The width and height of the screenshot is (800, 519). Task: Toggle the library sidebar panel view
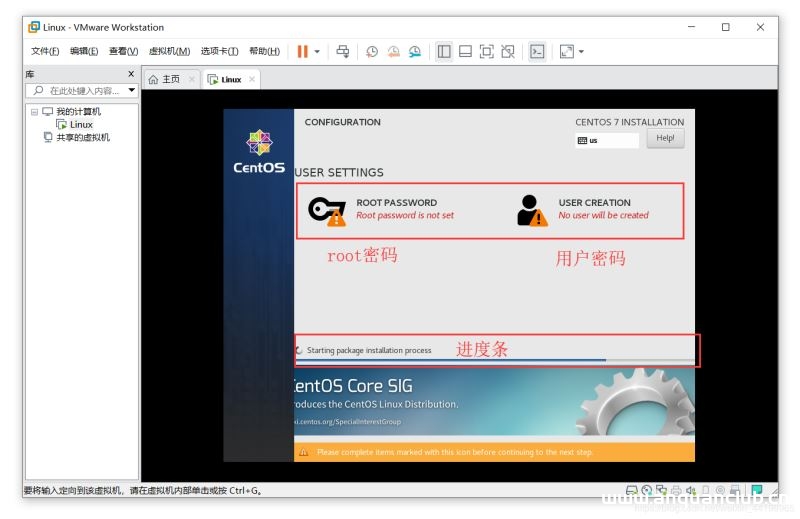click(444, 51)
